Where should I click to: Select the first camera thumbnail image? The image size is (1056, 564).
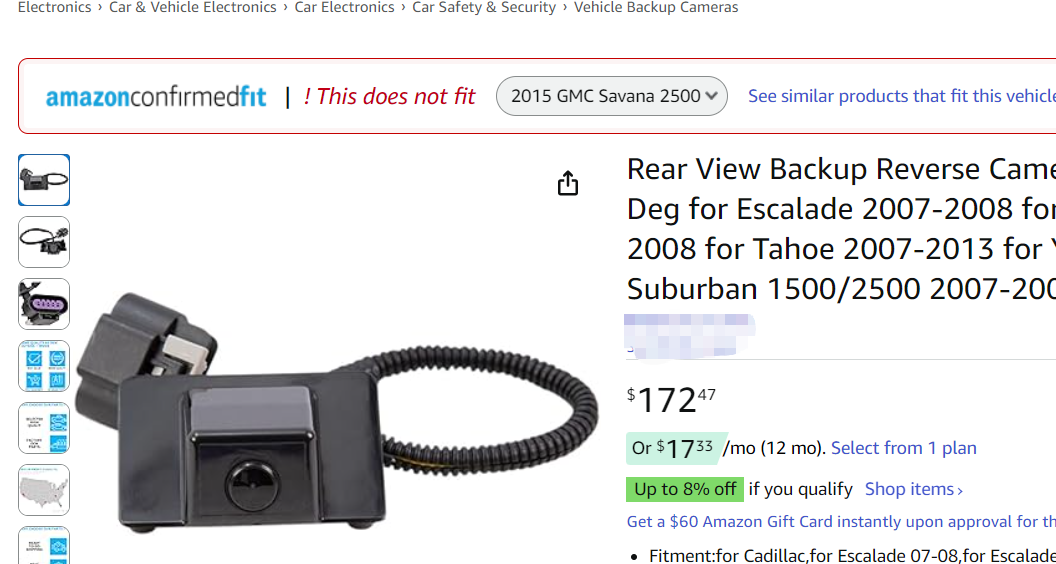point(44,180)
